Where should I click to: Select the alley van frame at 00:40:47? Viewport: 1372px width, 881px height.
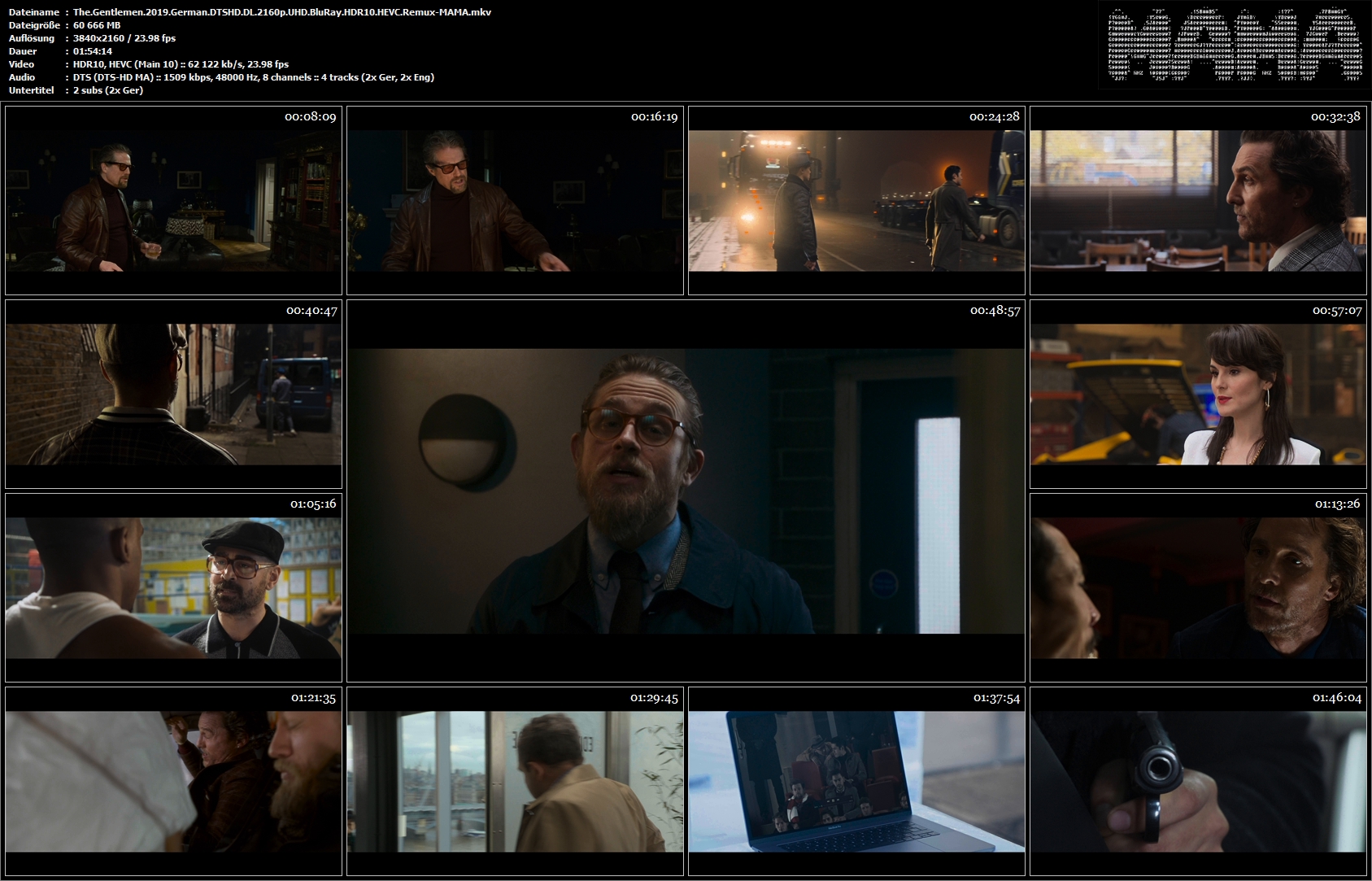coord(173,394)
